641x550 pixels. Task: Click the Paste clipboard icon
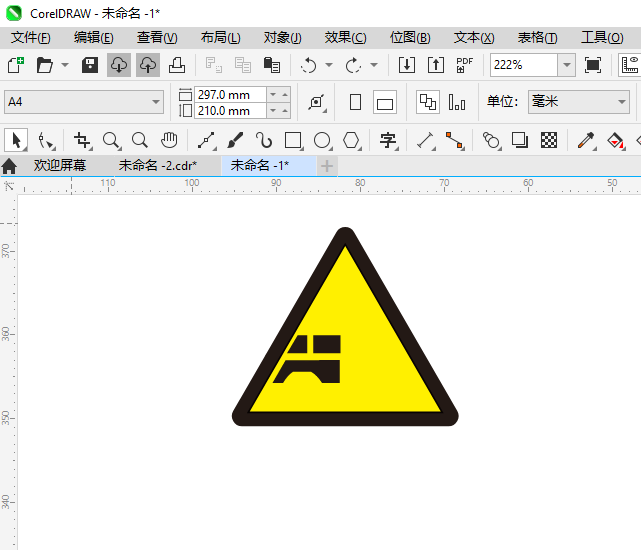271,65
